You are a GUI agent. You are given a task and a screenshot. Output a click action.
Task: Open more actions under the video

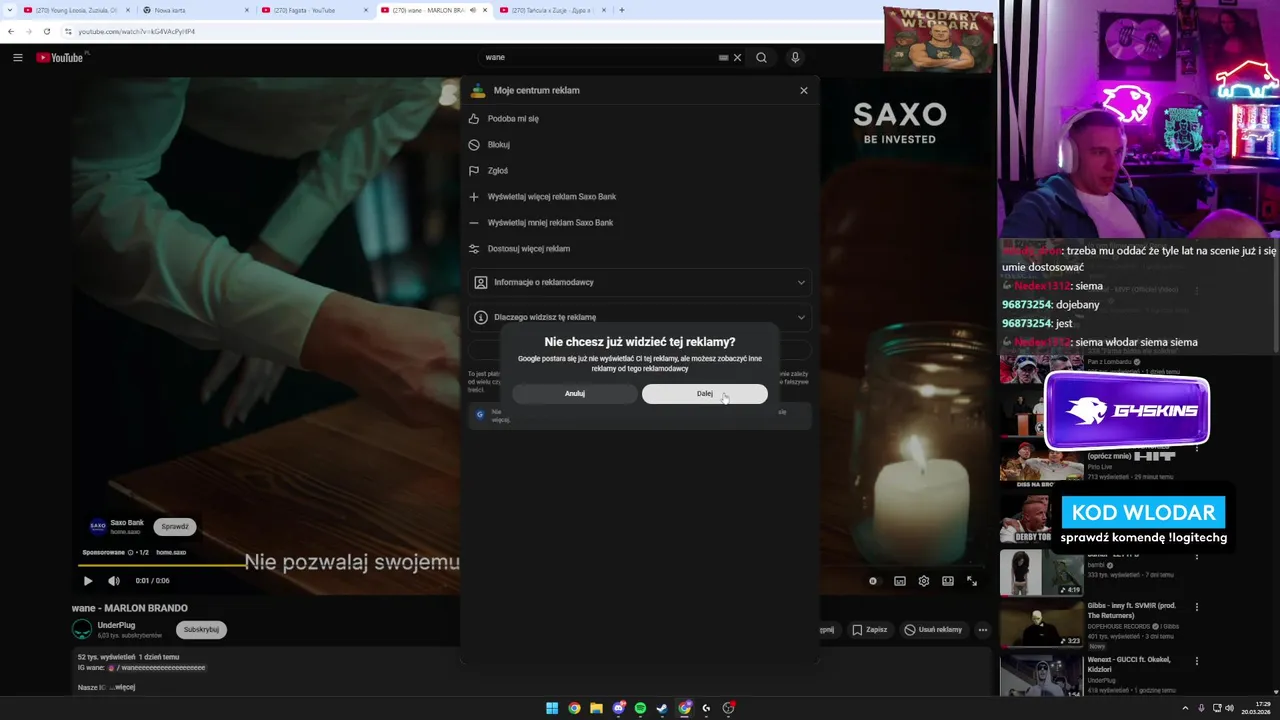[x=983, y=630]
